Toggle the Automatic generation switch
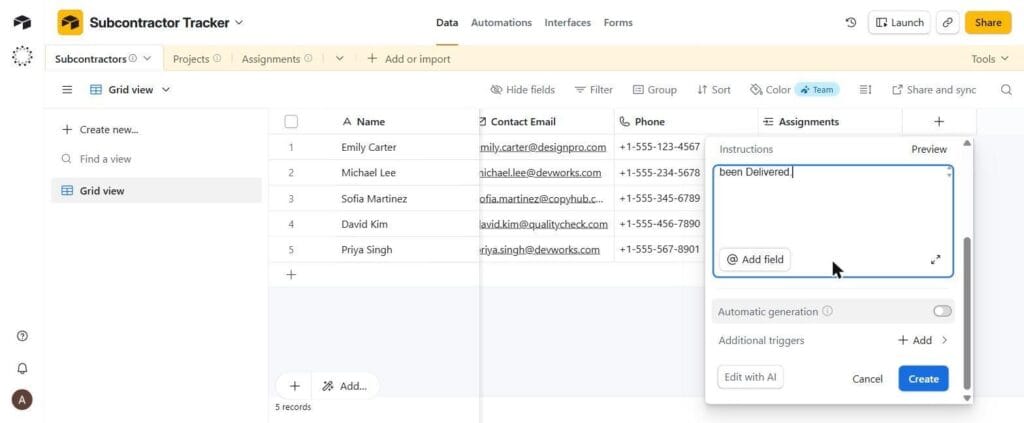This screenshot has height=423, width=1024. [942, 311]
